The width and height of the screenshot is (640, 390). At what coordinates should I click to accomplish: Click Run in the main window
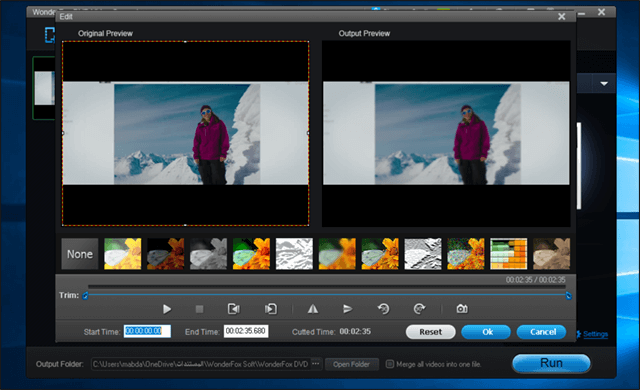(551, 363)
